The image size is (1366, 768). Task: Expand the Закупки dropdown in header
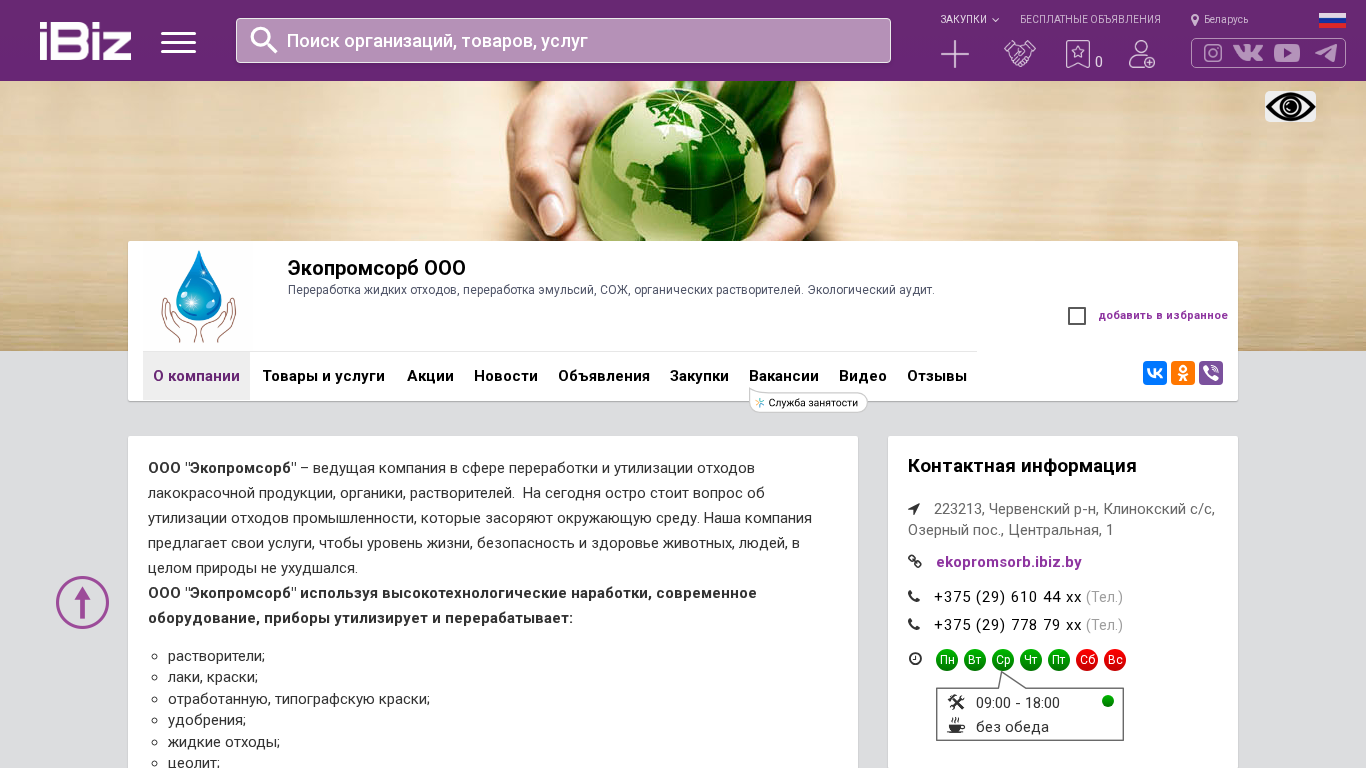[969, 20]
